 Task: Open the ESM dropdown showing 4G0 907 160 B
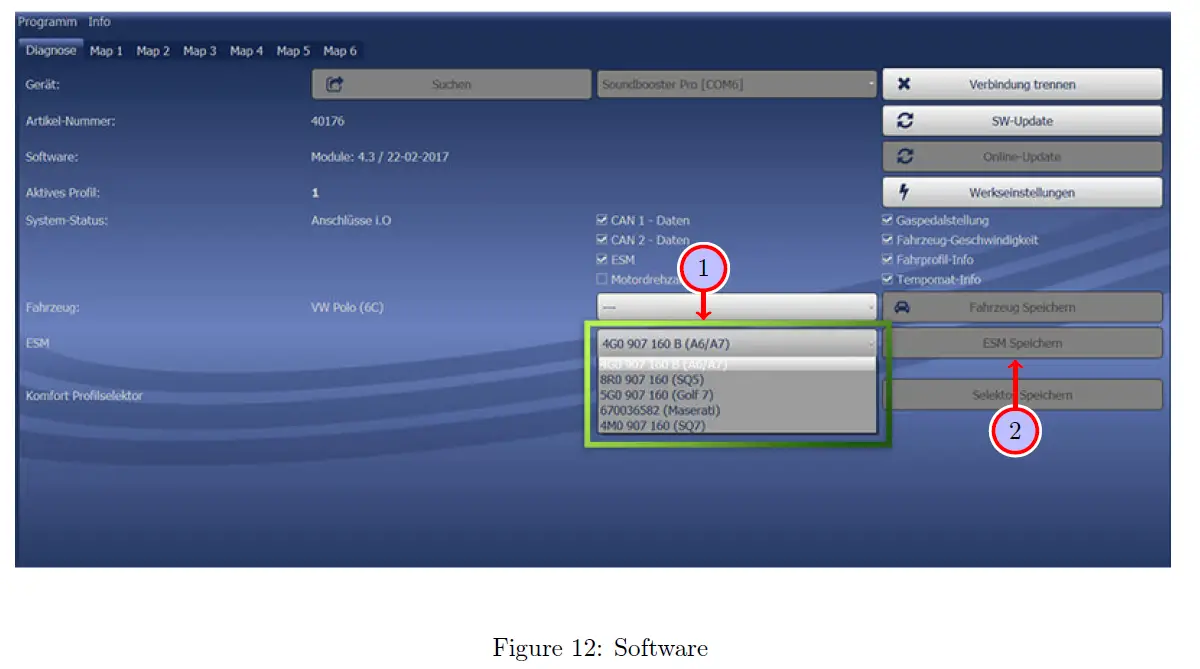(737, 343)
